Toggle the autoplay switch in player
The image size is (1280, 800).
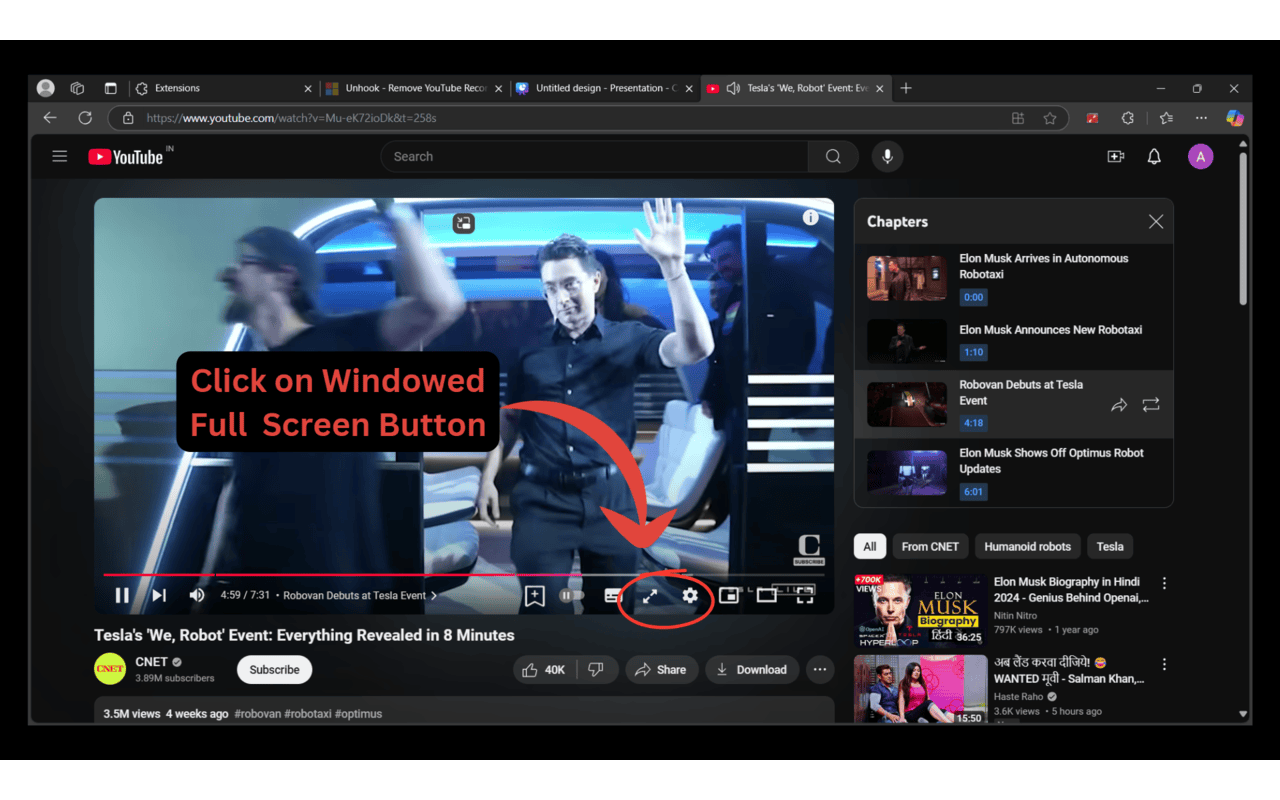(x=572, y=595)
